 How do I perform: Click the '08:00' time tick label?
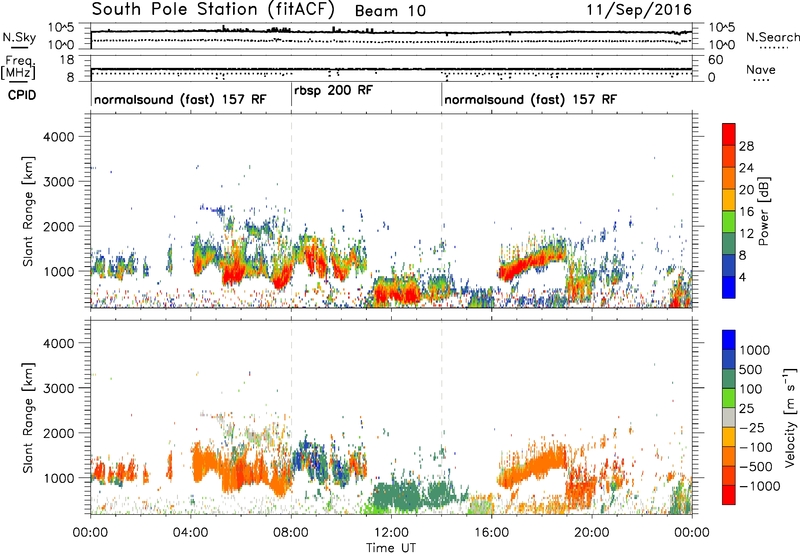(x=291, y=533)
